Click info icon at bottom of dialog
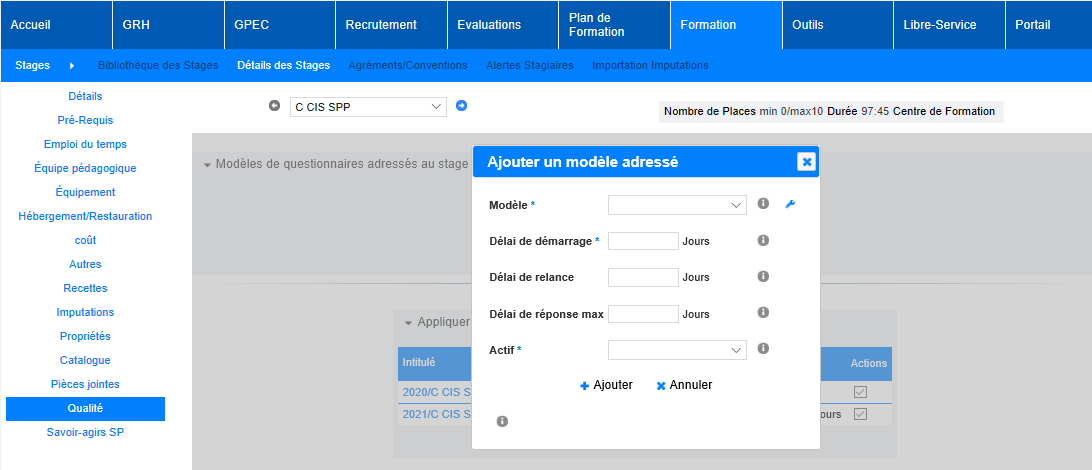The height and width of the screenshot is (470, 1092). click(x=502, y=421)
